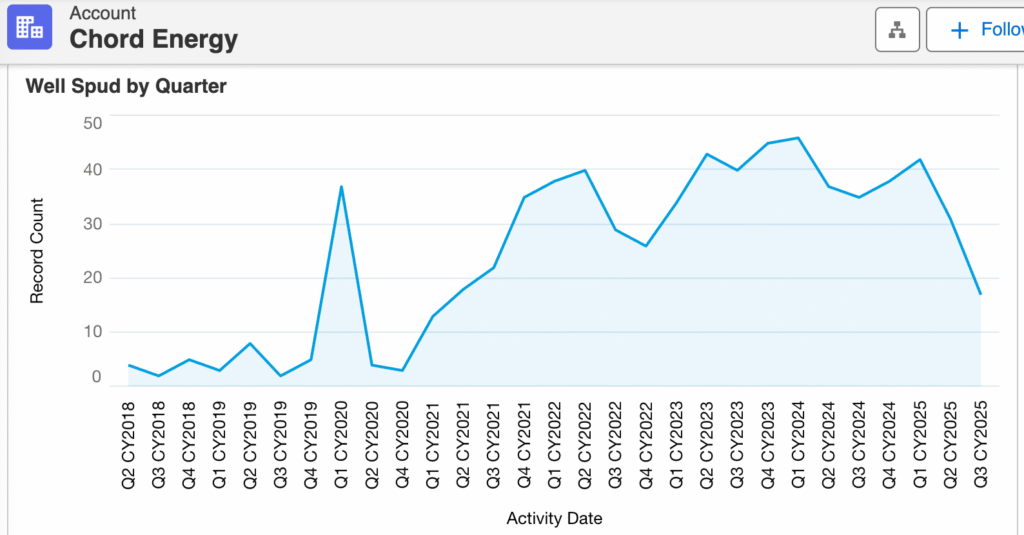Click the Q1 CY2024 axis label
The image size is (1024, 535).
tap(798, 446)
